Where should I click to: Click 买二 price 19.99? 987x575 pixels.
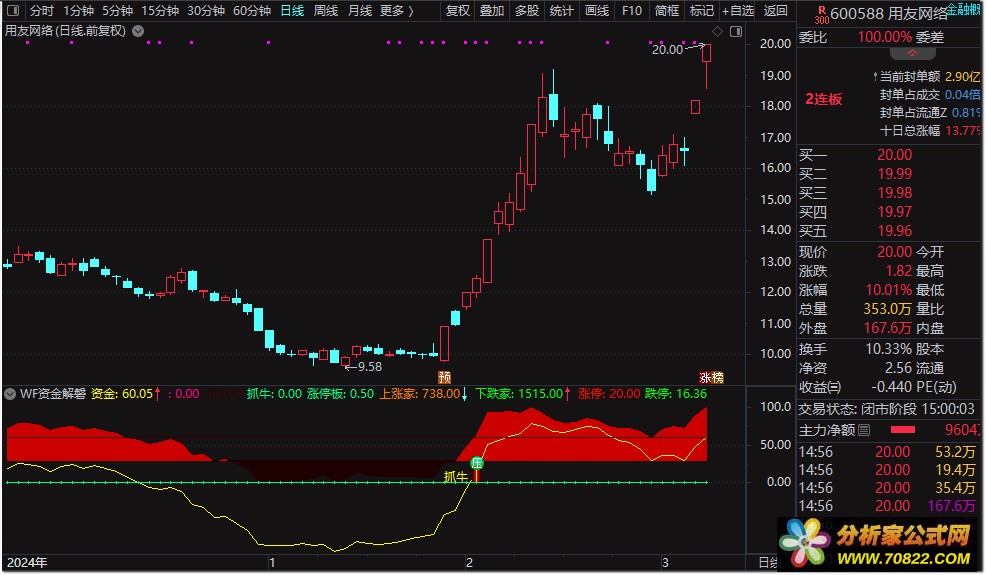894,174
